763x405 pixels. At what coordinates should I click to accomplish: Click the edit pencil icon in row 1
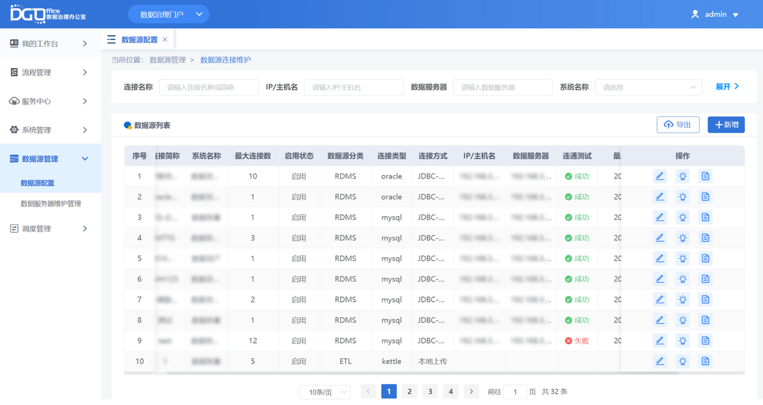click(659, 176)
